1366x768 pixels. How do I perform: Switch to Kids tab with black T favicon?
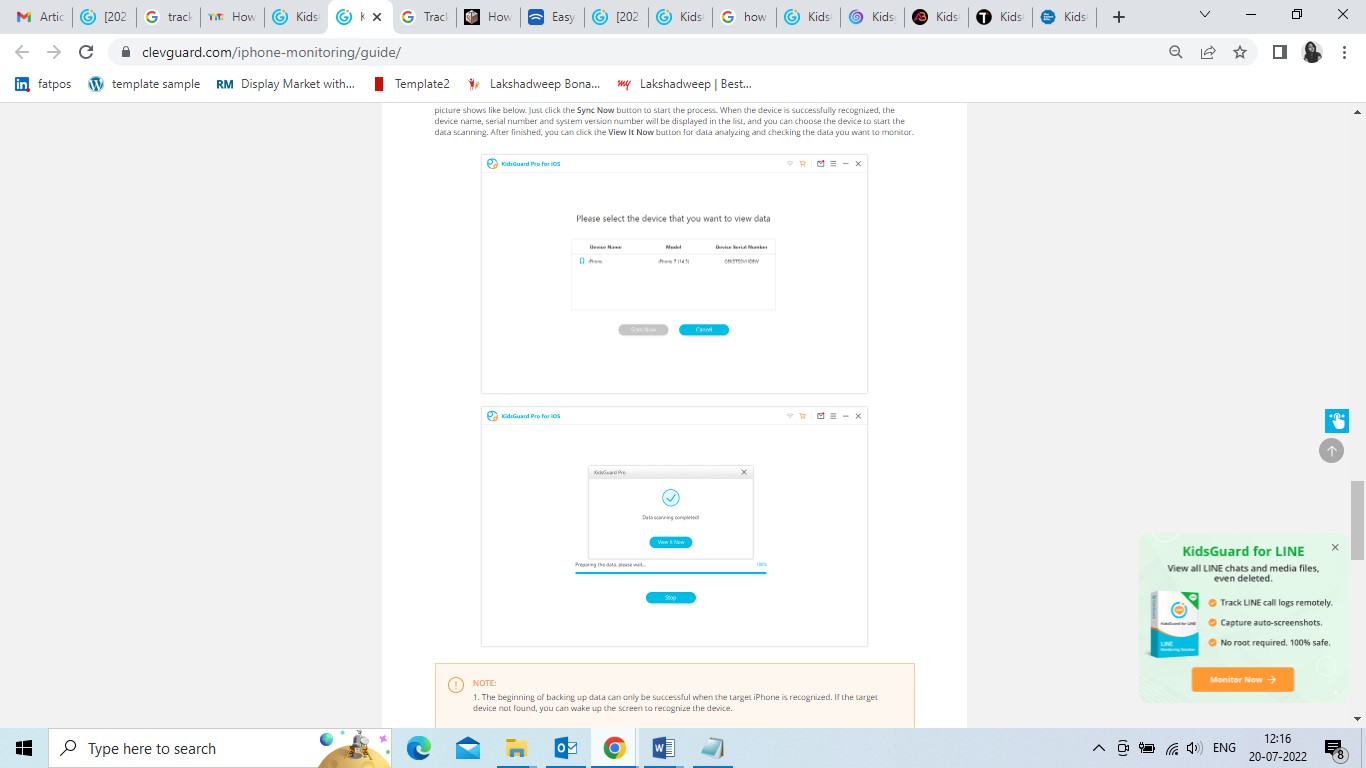point(1000,17)
